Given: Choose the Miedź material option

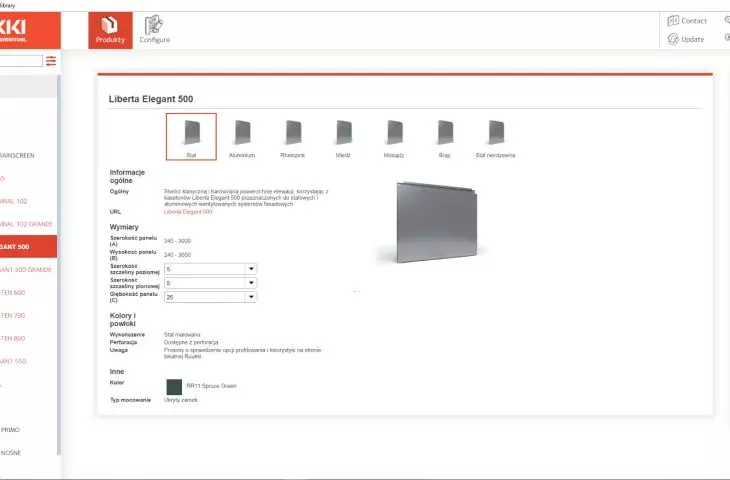Looking at the screenshot, I should click(344, 136).
